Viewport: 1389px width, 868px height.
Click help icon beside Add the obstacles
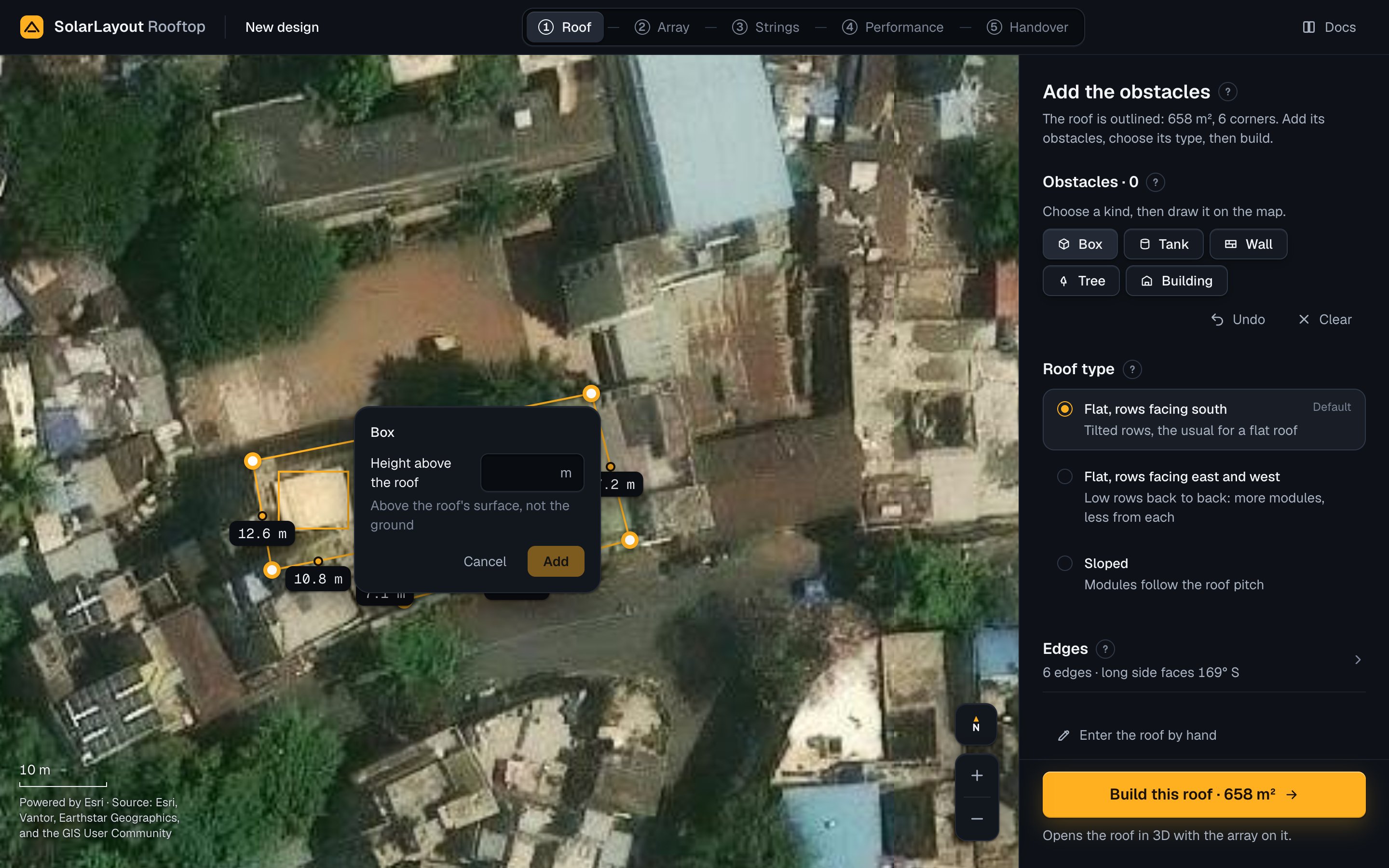[x=1227, y=92]
